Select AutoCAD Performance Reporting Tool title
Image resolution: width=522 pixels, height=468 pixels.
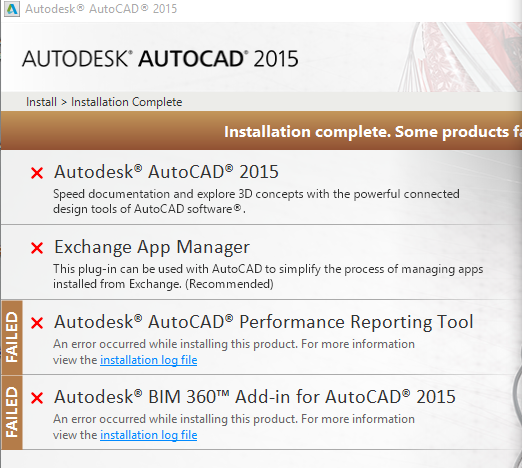(x=264, y=322)
